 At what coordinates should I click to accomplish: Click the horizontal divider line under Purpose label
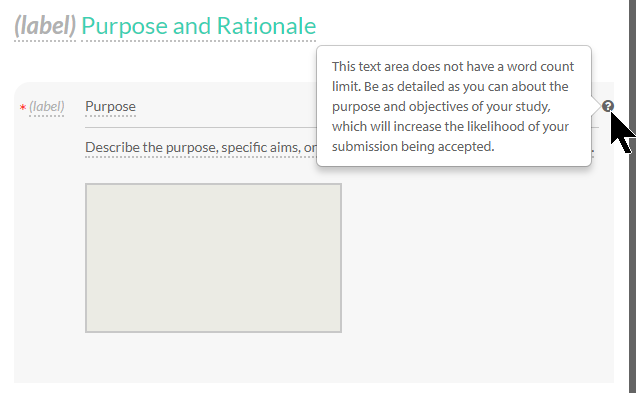pyautogui.click(x=200, y=127)
